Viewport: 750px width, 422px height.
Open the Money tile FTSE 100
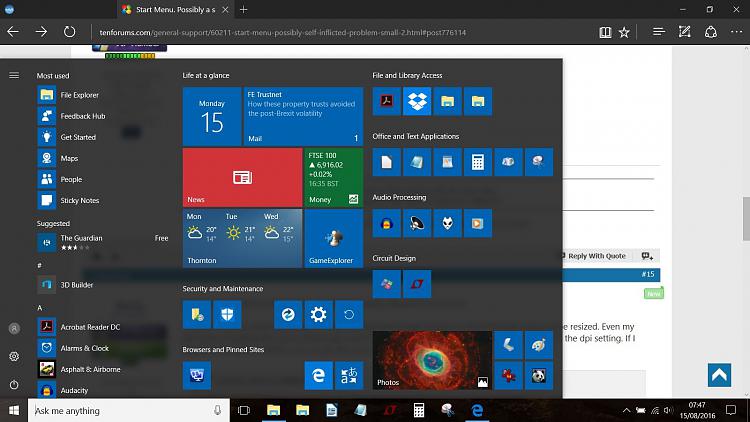click(333, 178)
